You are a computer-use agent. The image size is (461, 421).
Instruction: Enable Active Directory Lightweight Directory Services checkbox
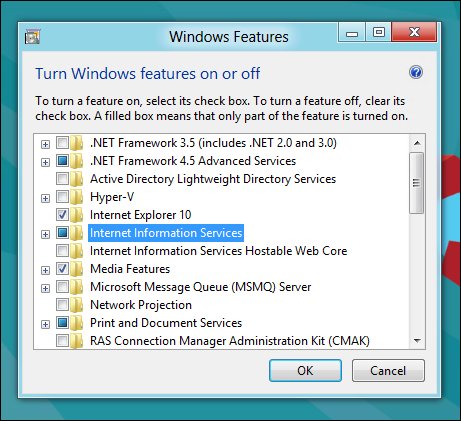pyautogui.click(x=62, y=179)
